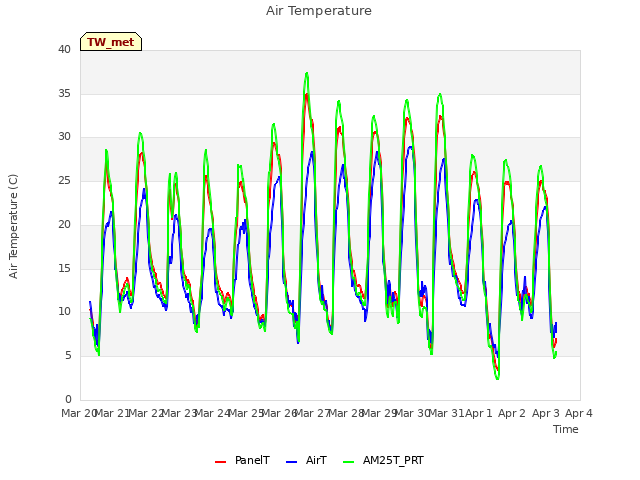Viewport: 640px width, 480px height.
Task: Click the Mar 26 x-axis tick label
Action: point(279,413)
